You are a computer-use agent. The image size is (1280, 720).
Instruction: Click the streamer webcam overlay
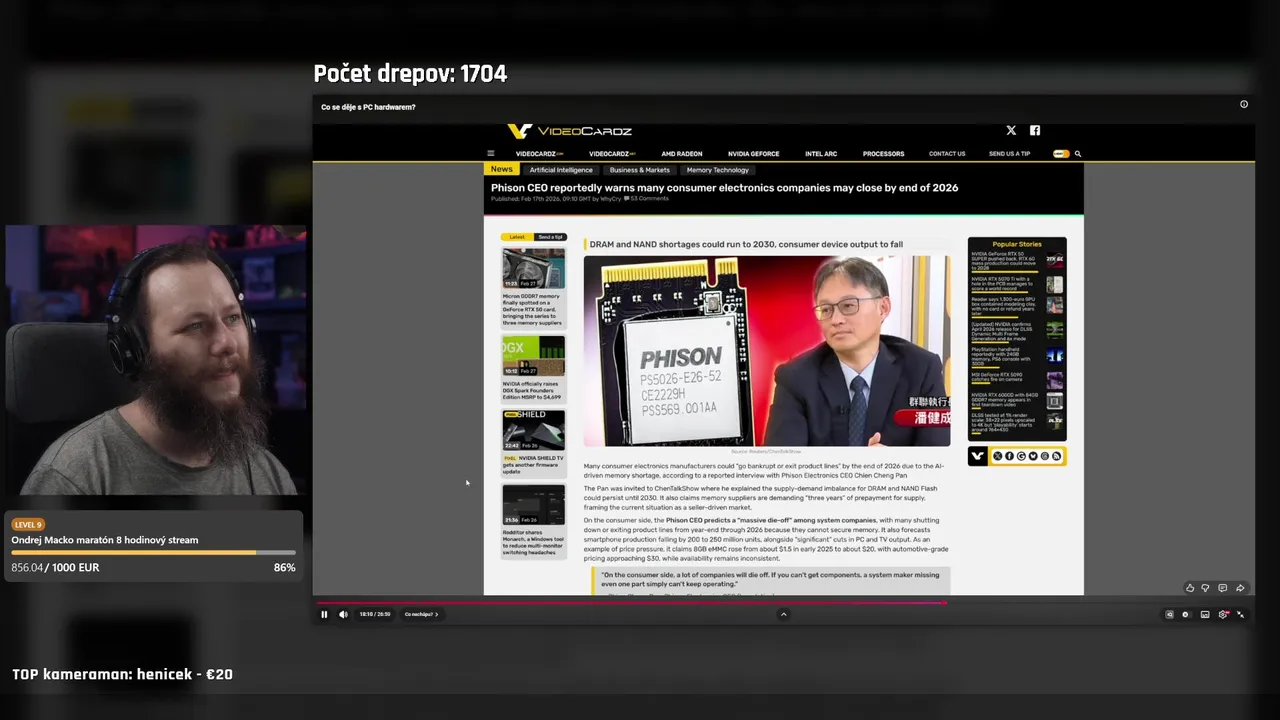155,360
